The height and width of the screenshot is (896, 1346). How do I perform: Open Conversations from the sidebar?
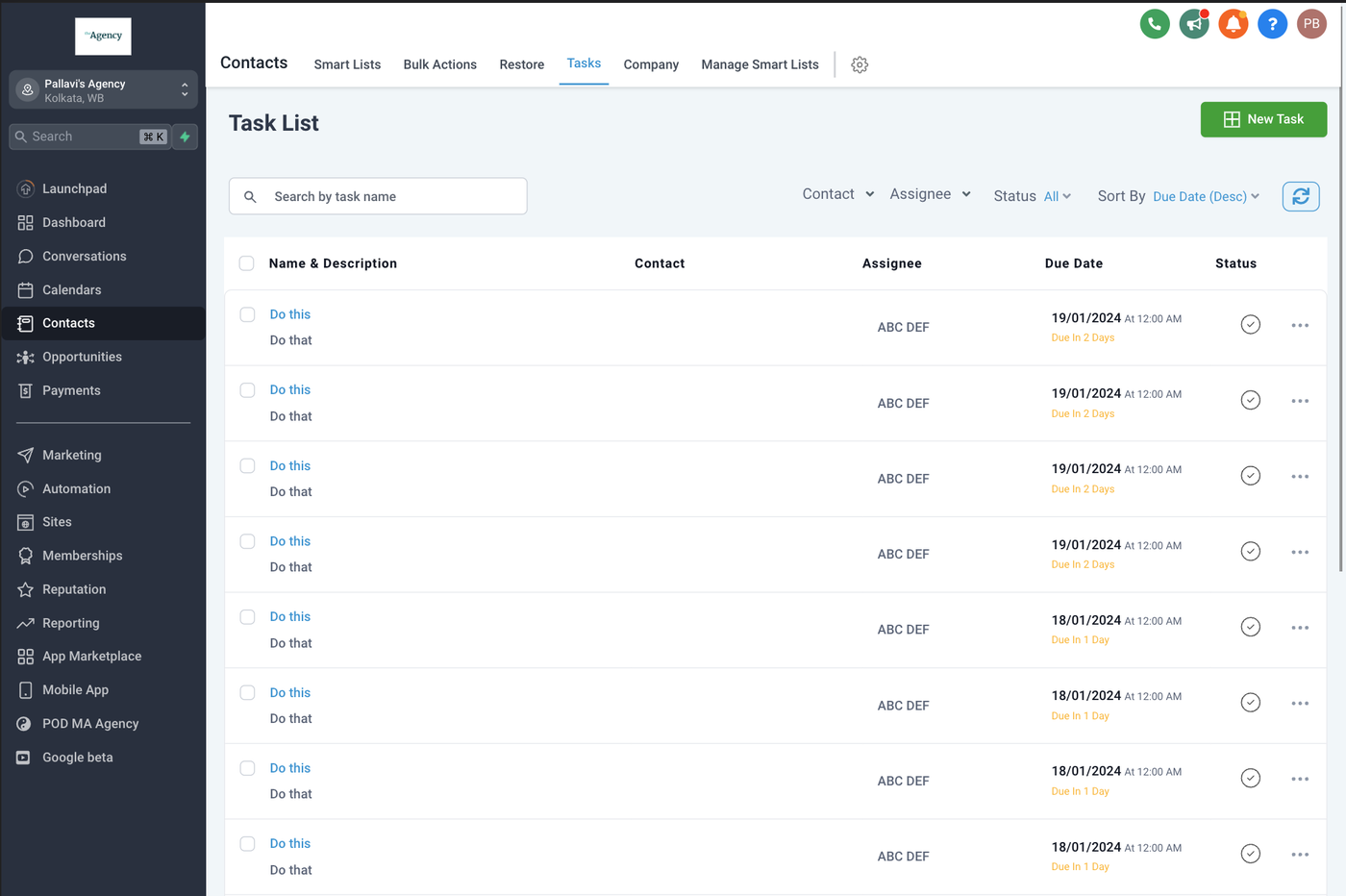84,256
